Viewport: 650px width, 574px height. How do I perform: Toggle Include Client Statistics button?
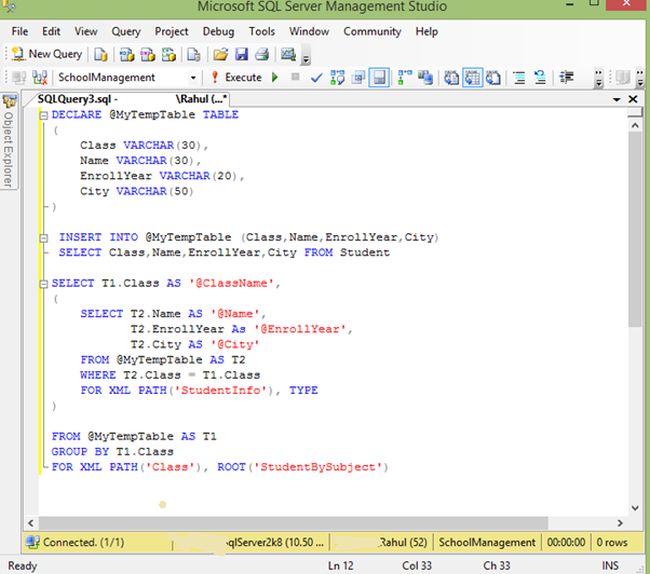tap(425, 77)
